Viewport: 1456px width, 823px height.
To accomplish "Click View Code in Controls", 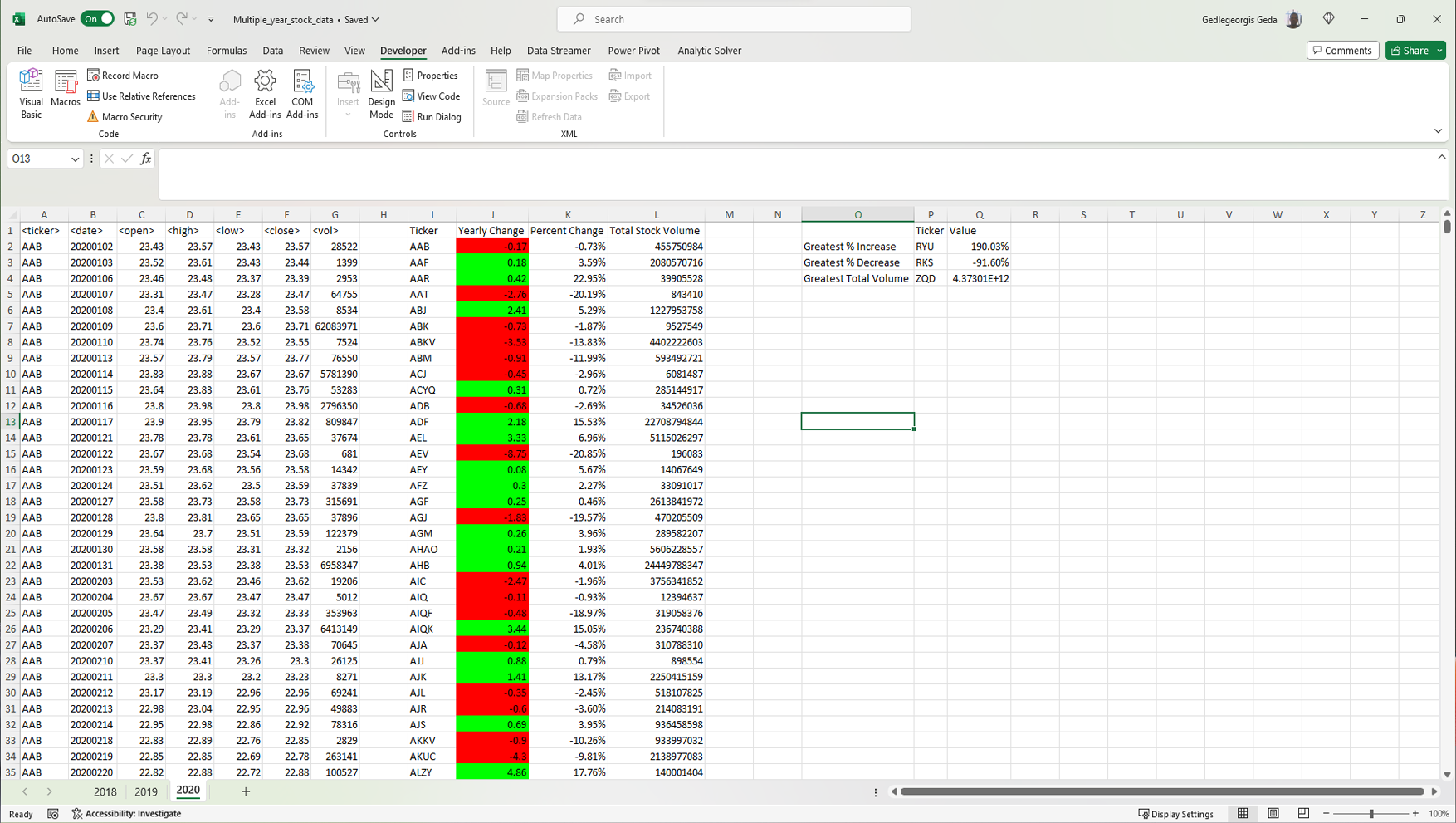I will coord(431,96).
